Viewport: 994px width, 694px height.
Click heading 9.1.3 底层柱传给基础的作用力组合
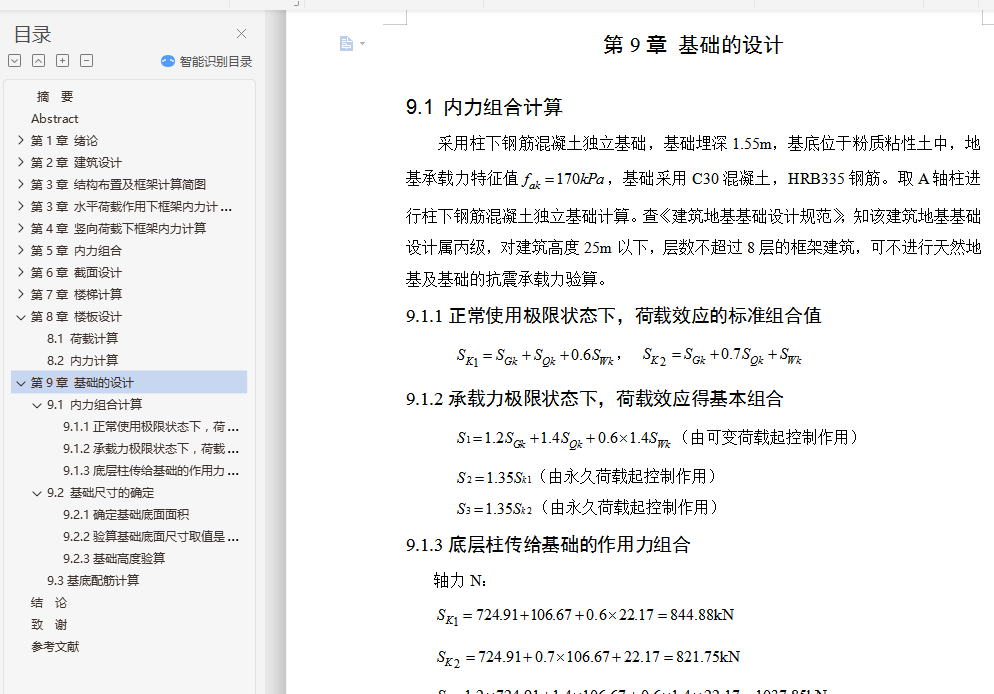click(548, 544)
